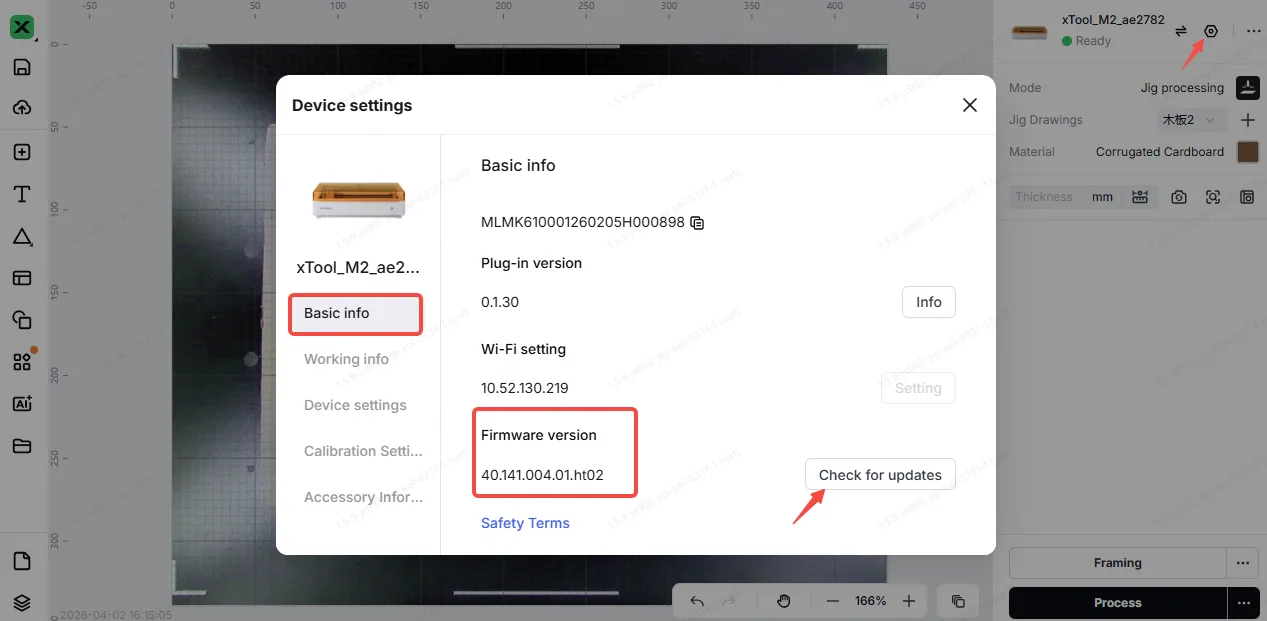Click the duplicate canvas icon in the bottom bar
This screenshot has height=621, width=1267.
(x=958, y=601)
